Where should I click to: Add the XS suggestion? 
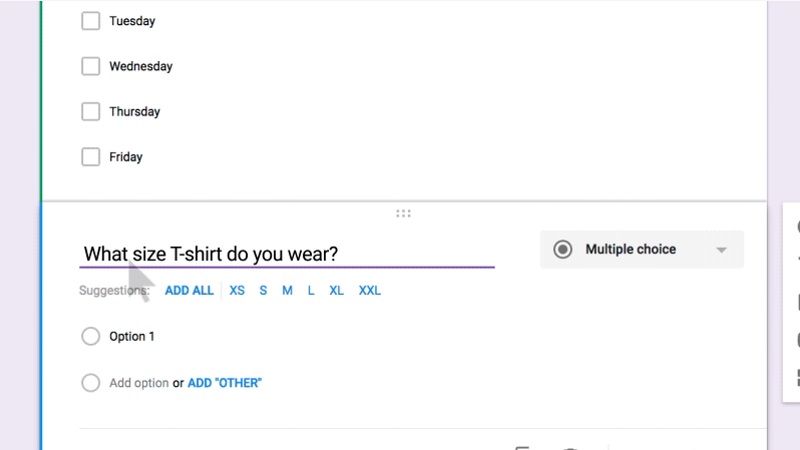237,291
